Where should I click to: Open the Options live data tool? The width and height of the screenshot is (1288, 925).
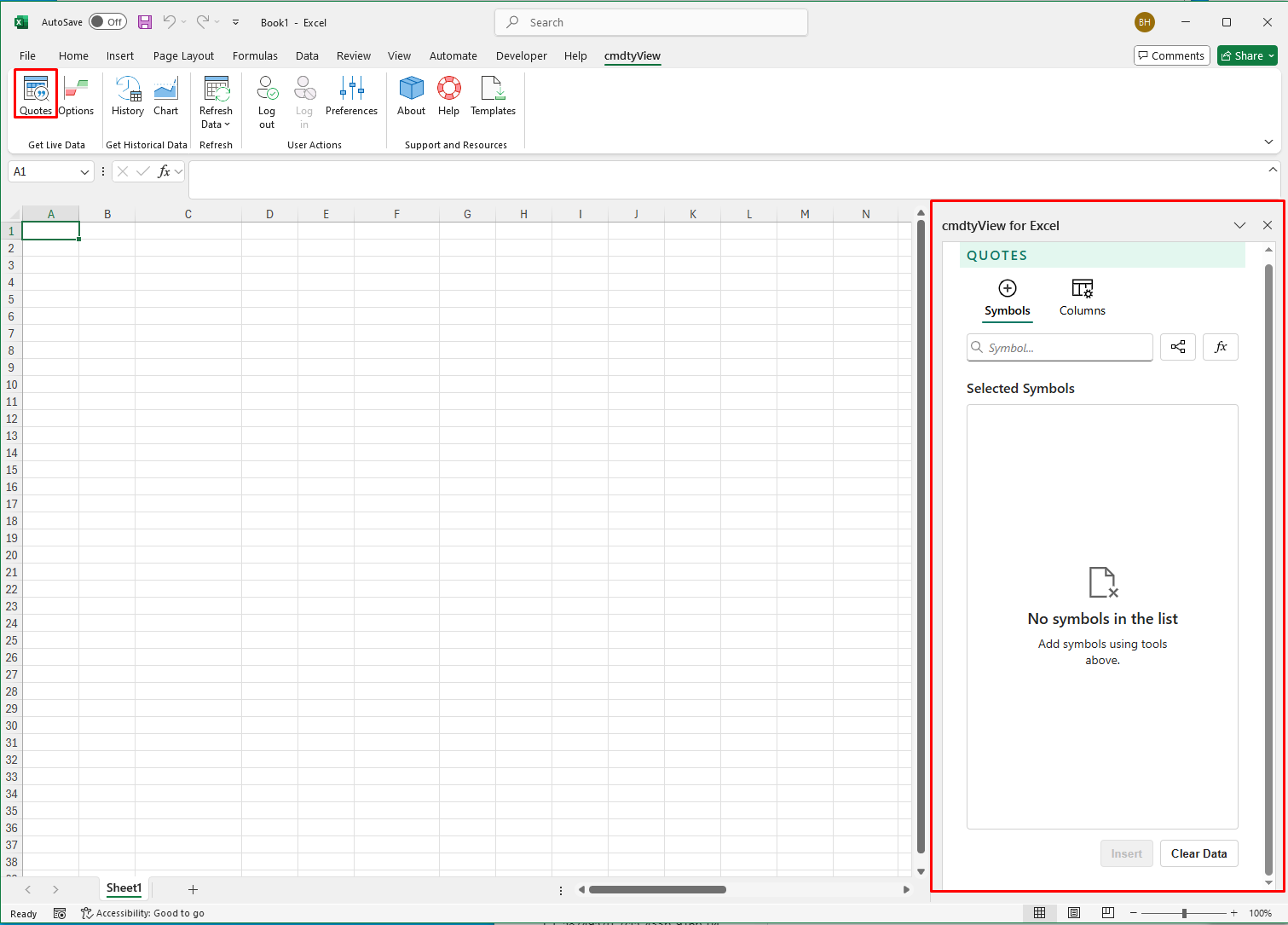coord(76,95)
